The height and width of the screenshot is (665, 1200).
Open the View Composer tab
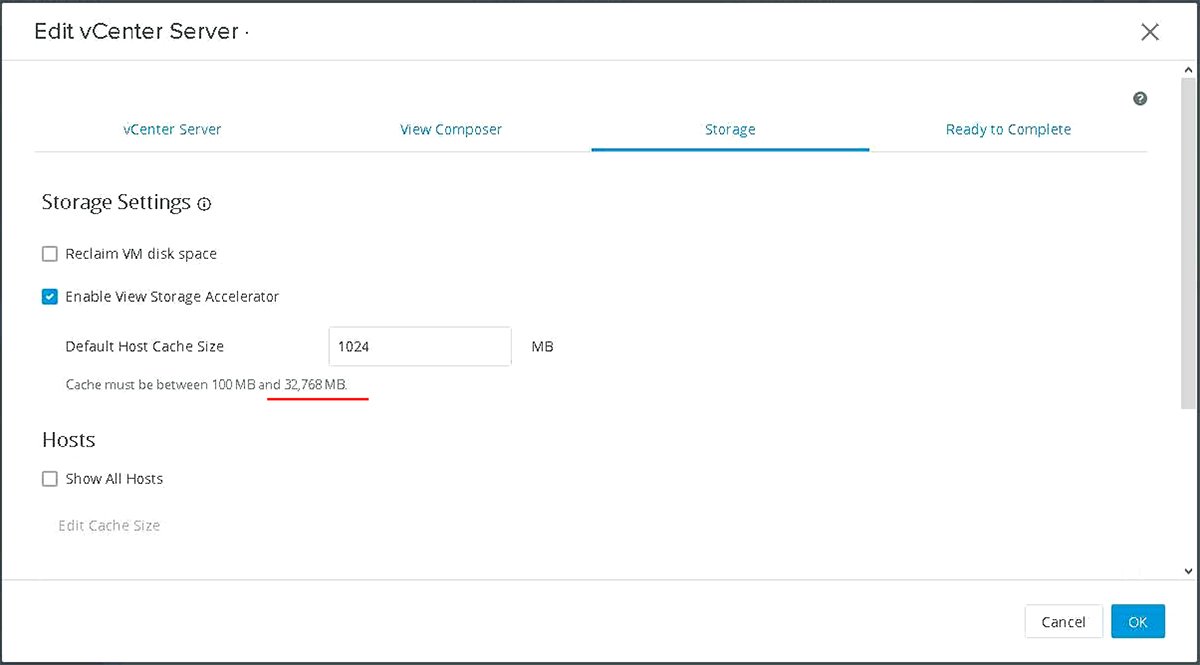point(451,129)
